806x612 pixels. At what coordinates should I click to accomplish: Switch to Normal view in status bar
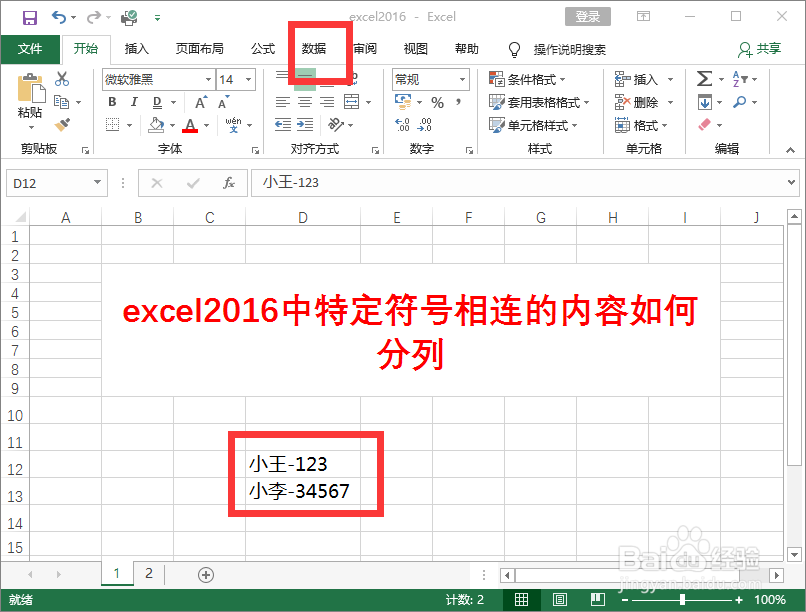(x=521, y=599)
